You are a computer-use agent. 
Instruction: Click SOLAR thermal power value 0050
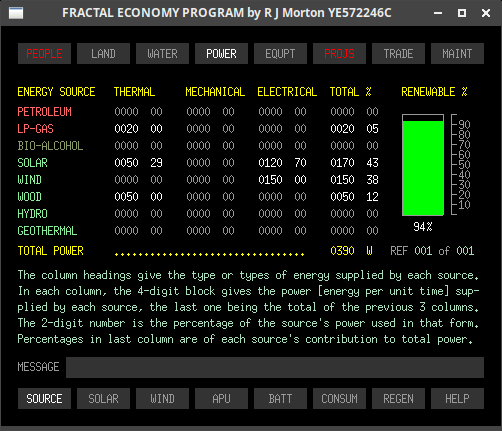[126, 163]
